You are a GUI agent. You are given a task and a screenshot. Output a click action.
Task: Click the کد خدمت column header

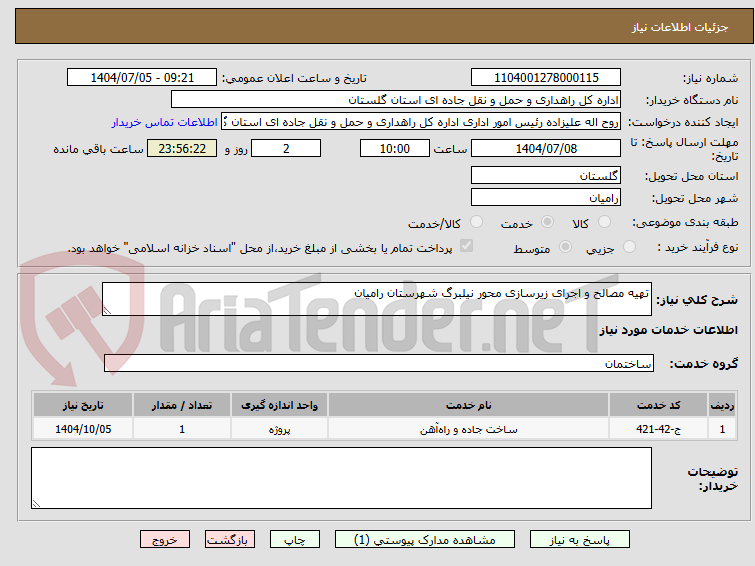coord(658,405)
